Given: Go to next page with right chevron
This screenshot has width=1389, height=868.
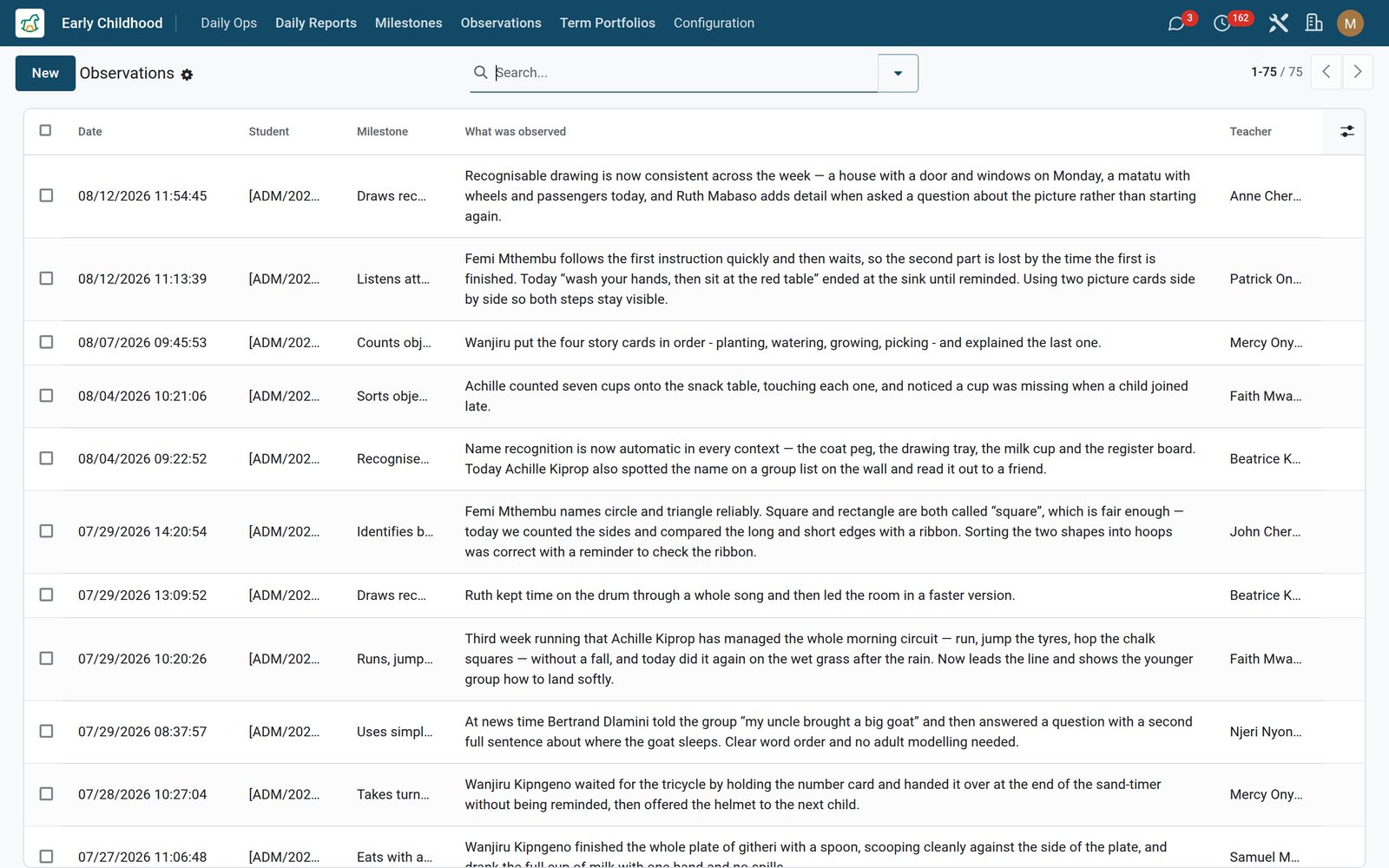Looking at the screenshot, I should click(1358, 72).
